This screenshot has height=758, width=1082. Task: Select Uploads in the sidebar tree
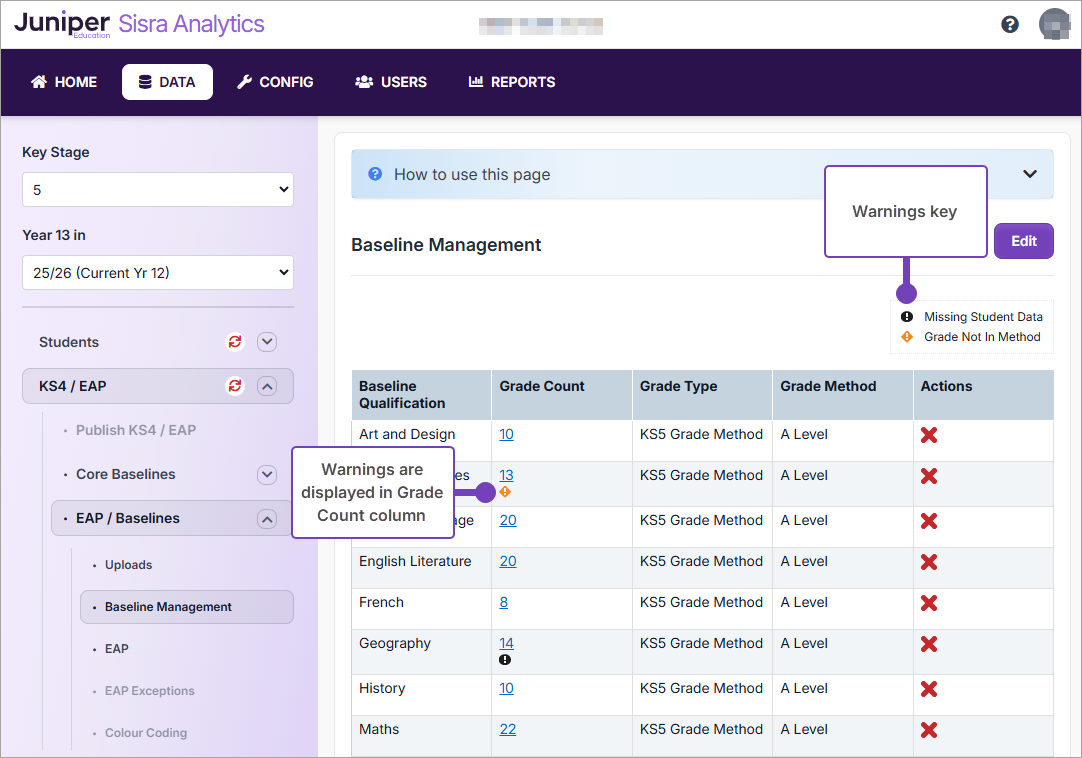[x=129, y=565]
